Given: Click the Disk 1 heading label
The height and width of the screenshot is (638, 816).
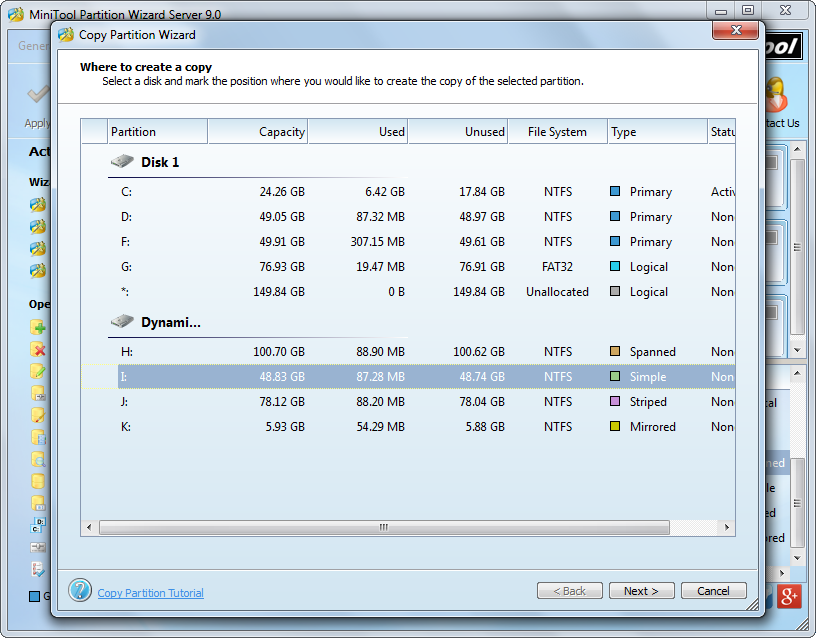Looking at the screenshot, I should point(160,162).
